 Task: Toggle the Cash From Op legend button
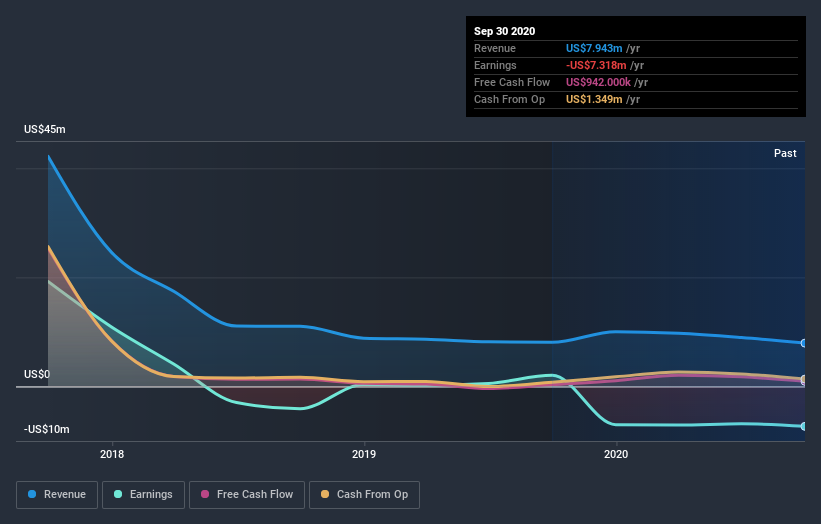[364, 495]
